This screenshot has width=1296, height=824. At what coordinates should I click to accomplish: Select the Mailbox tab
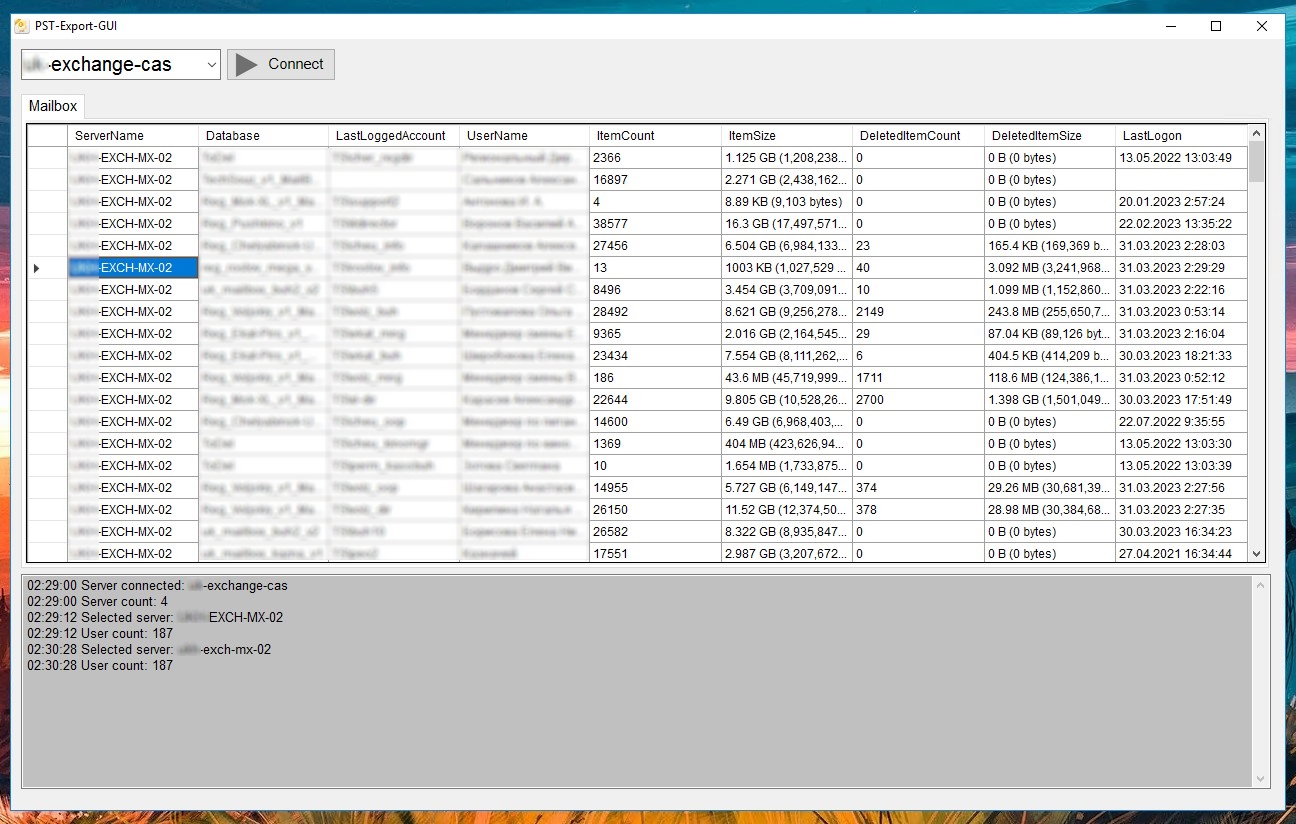tap(53, 106)
